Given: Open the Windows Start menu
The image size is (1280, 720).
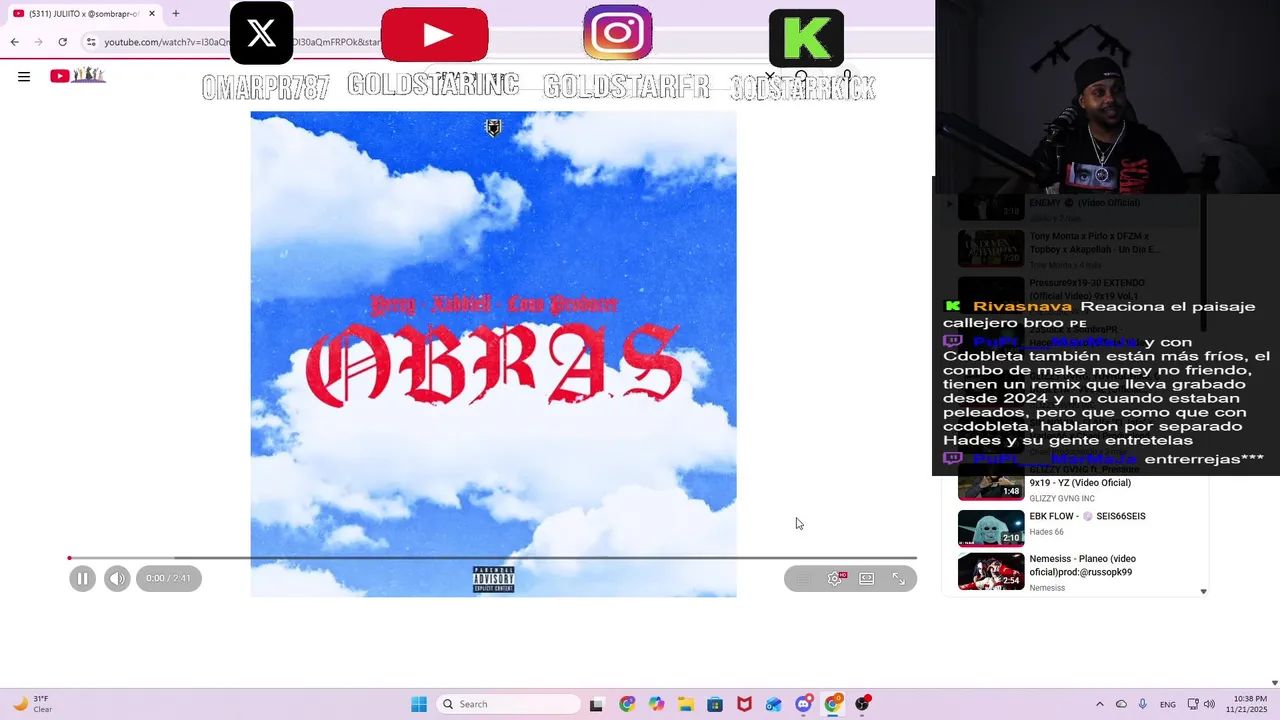Looking at the screenshot, I should [419, 704].
